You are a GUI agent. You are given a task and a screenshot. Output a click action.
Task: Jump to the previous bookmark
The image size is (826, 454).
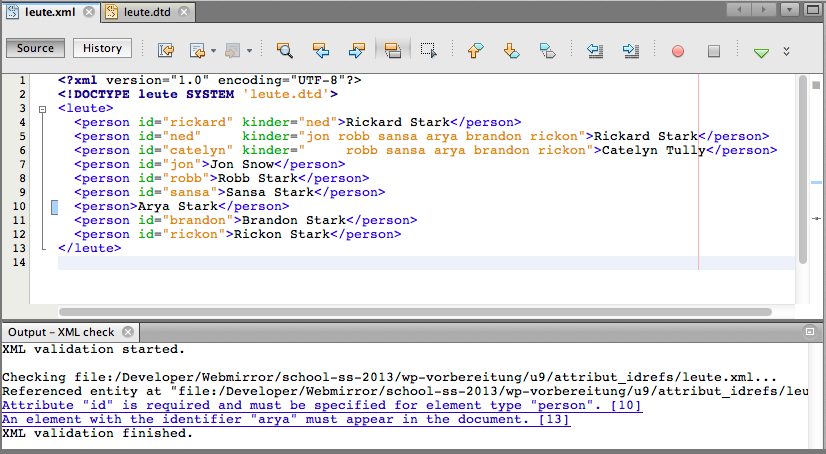475,51
